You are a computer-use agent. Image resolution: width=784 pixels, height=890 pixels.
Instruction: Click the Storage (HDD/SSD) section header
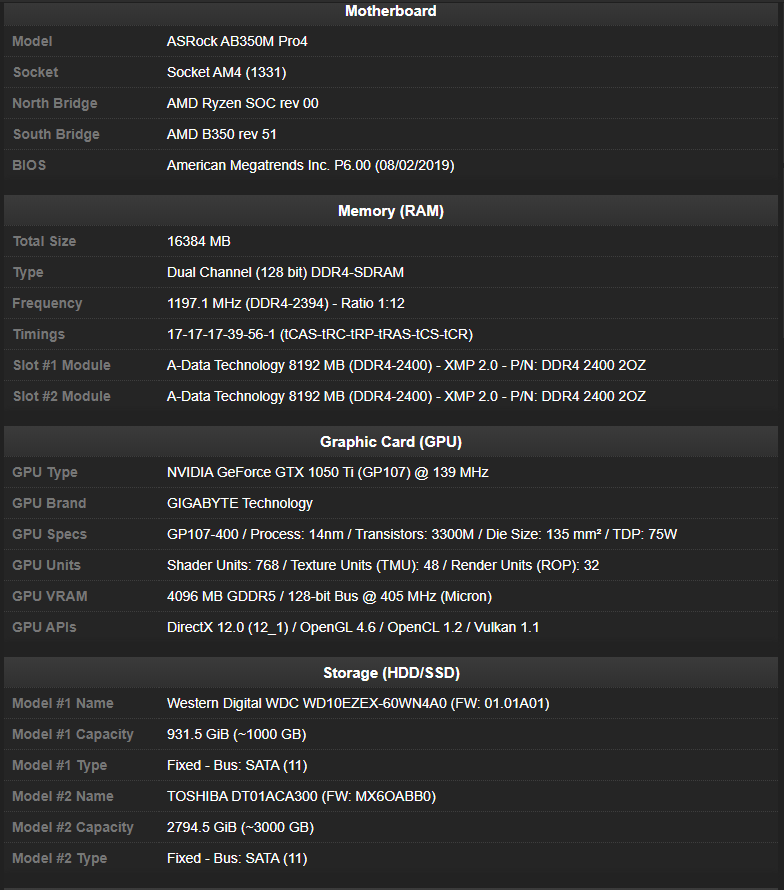[x=391, y=673]
